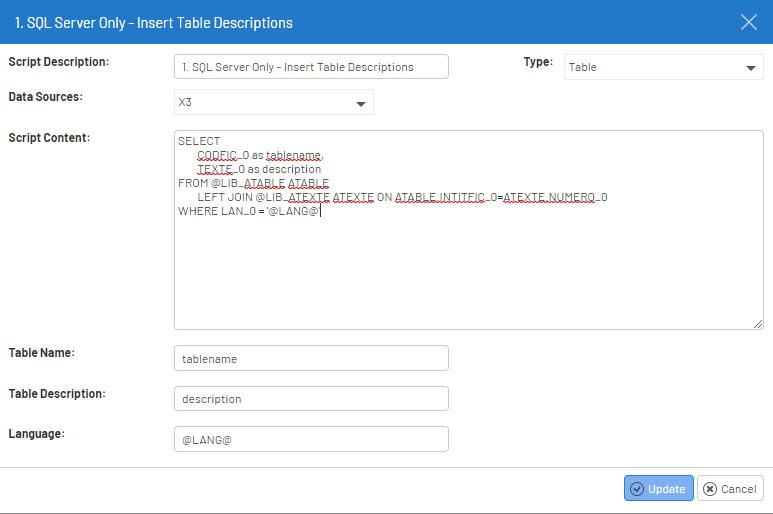
Task: Click the circled X icon on Cancel
Action: (x=709, y=489)
